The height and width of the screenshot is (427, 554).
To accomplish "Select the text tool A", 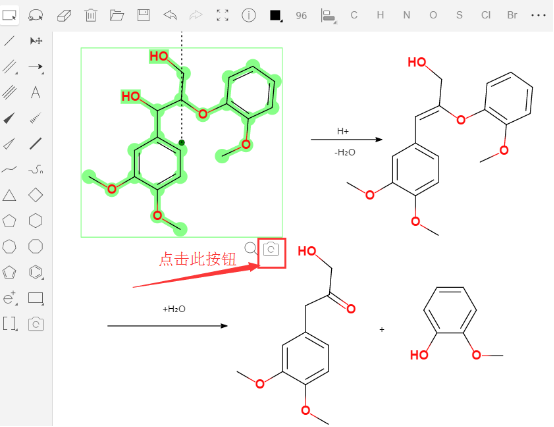I will 35,93.
